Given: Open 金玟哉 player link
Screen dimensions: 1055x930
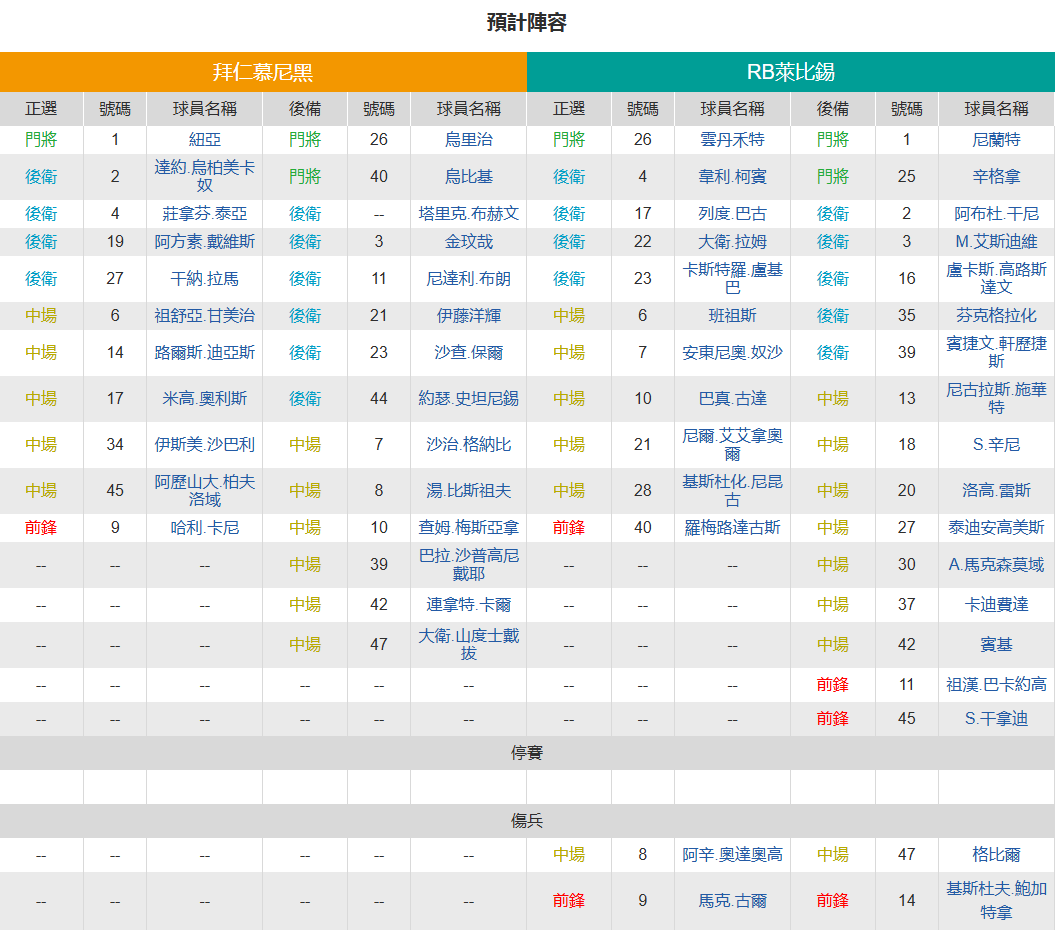Looking at the screenshot, I should (469, 242).
